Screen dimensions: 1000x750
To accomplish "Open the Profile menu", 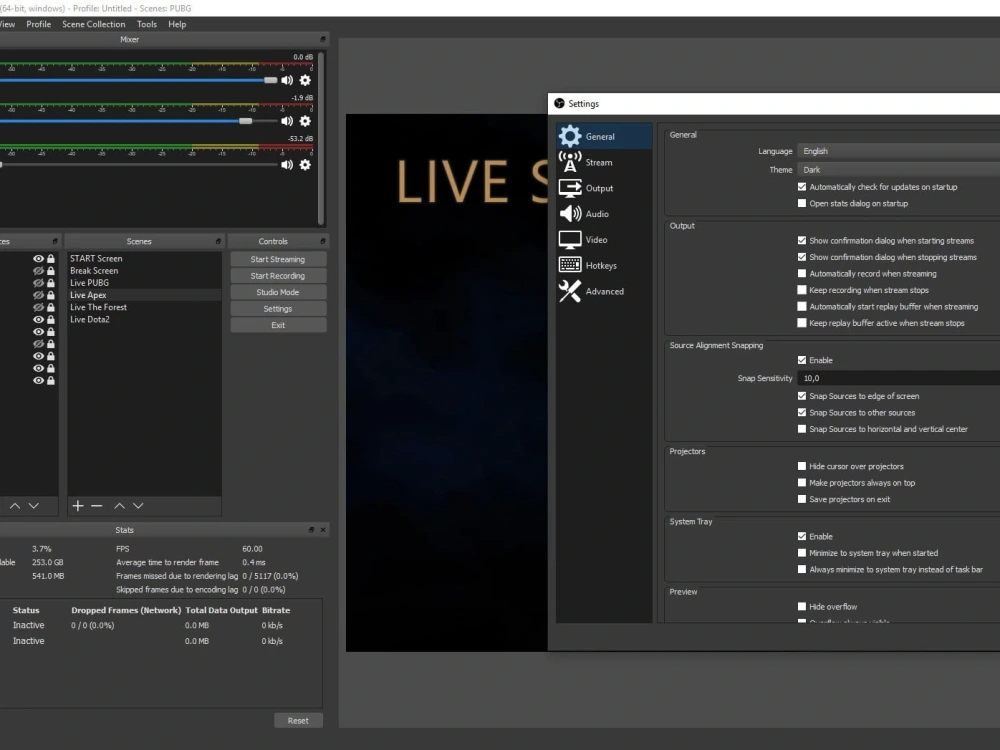I will [38, 24].
